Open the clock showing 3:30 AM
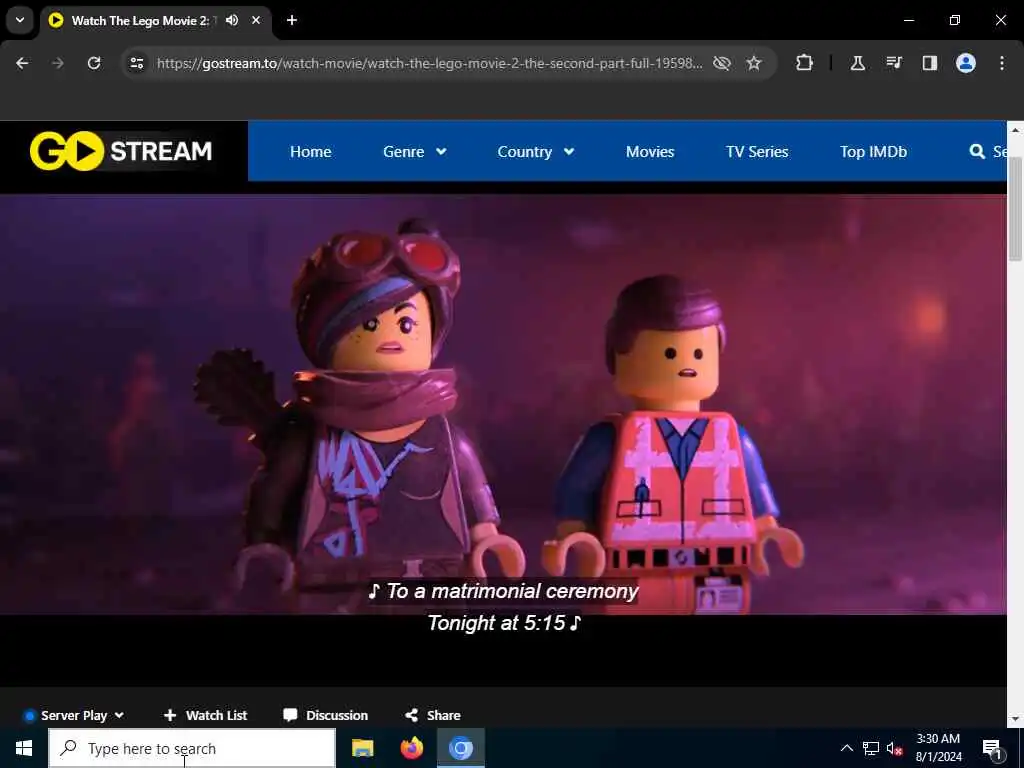 [938, 748]
